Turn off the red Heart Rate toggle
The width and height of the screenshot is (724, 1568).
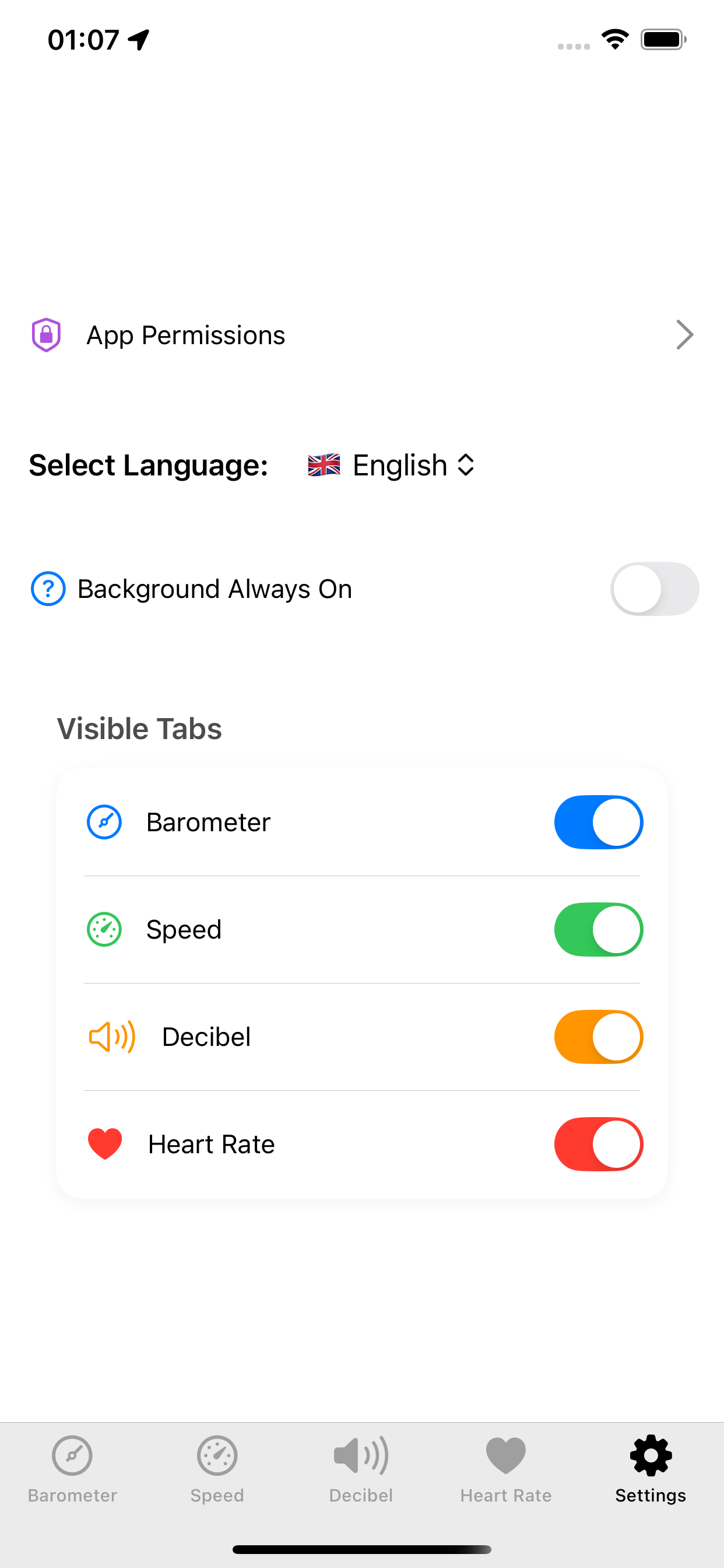coord(599,1144)
